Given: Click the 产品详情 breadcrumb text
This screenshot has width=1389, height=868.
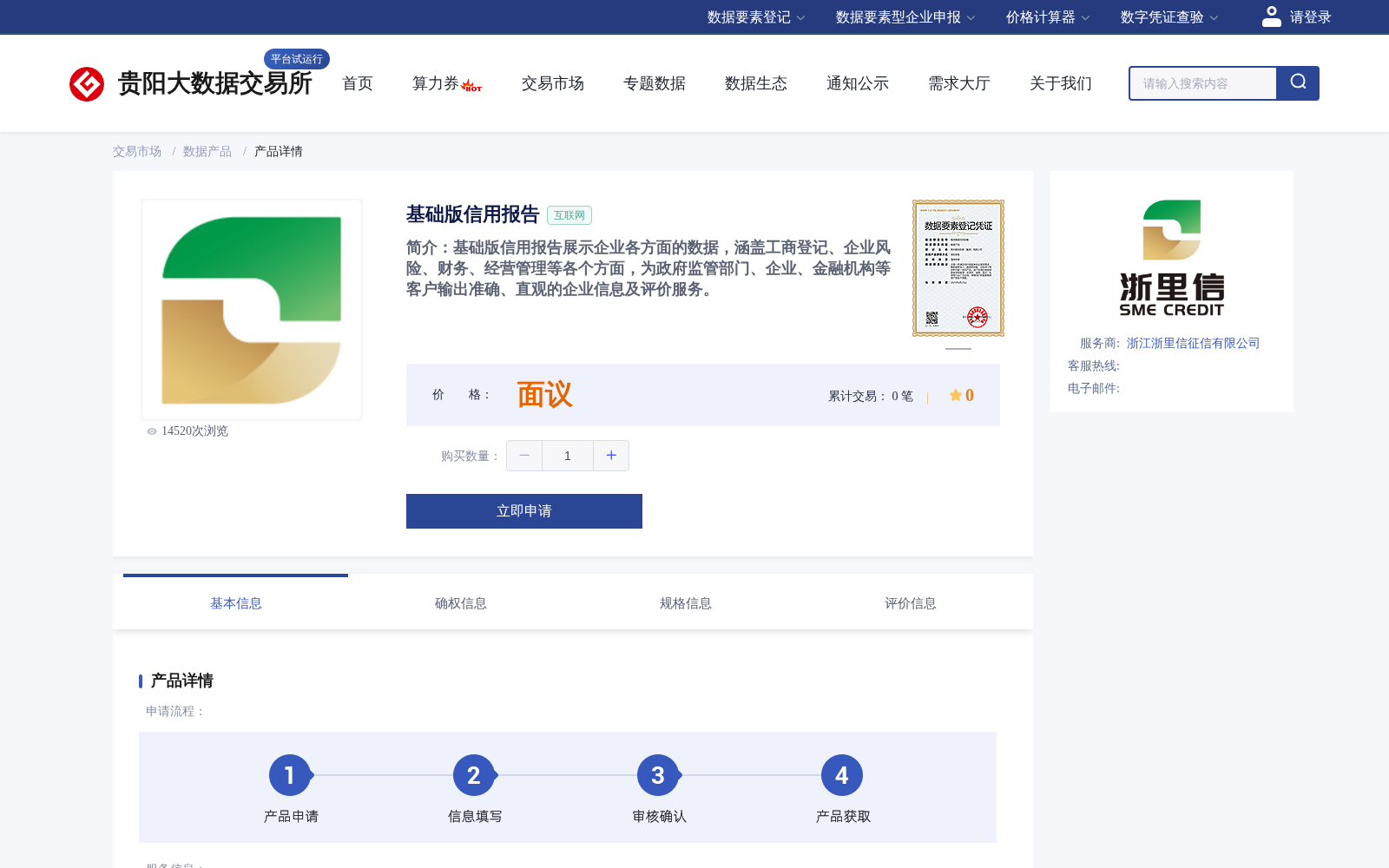Looking at the screenshot, I should [279, 151].
